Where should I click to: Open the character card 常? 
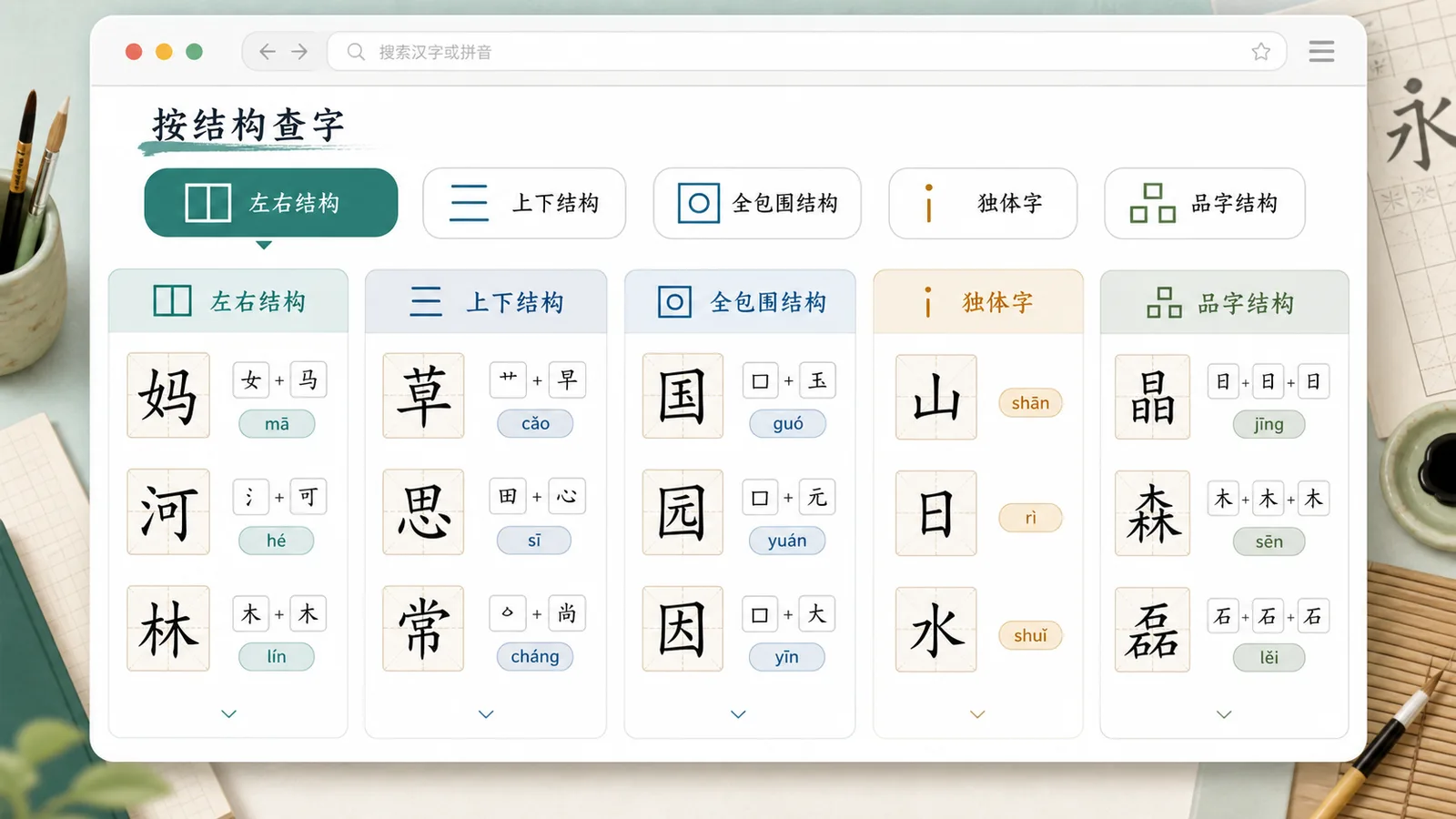click(423, 628)
